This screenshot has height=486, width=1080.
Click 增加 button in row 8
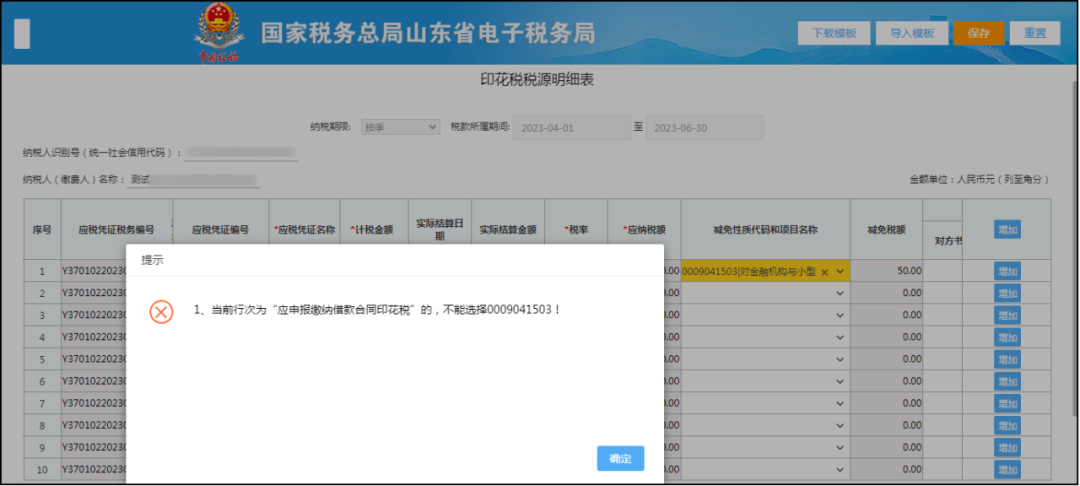(1007, 425)
